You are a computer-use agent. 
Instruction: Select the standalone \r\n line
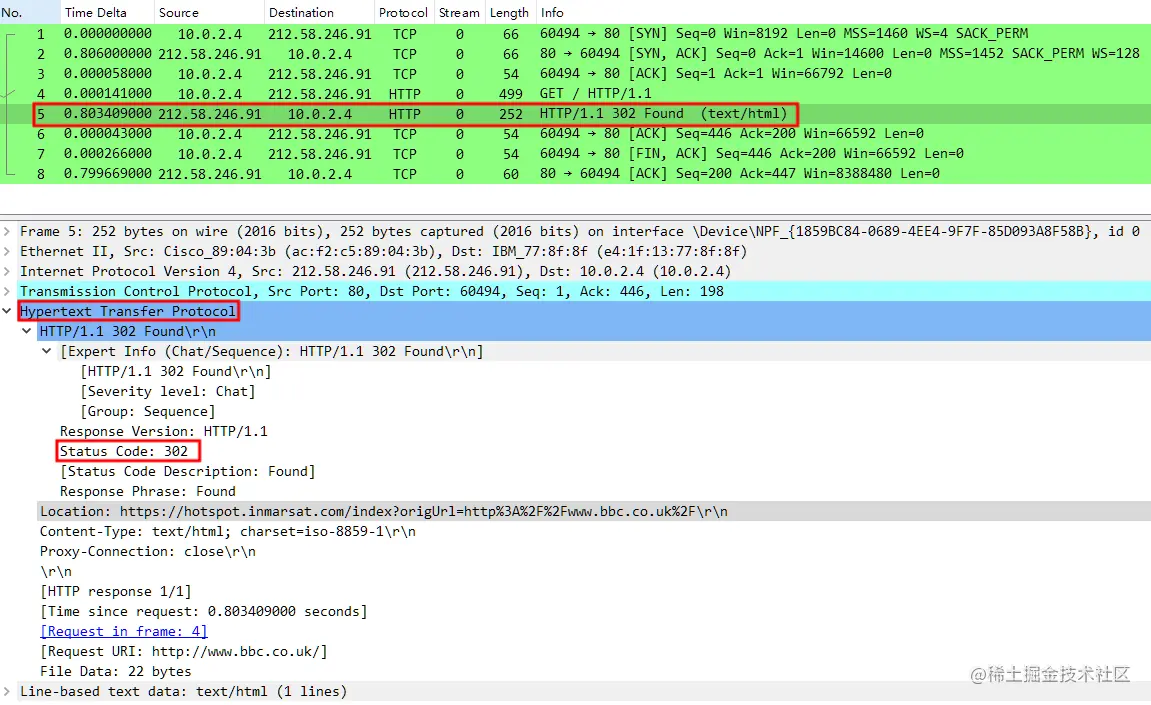pyautogui.click(x=56, y=571)
